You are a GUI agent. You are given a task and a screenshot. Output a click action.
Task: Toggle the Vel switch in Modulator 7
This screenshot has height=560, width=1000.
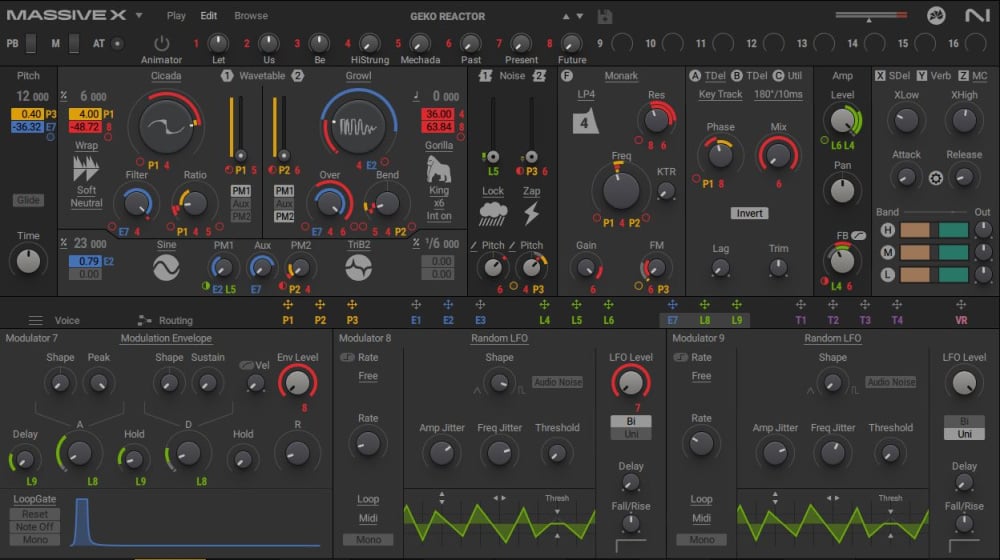click(x=246, y=365)
